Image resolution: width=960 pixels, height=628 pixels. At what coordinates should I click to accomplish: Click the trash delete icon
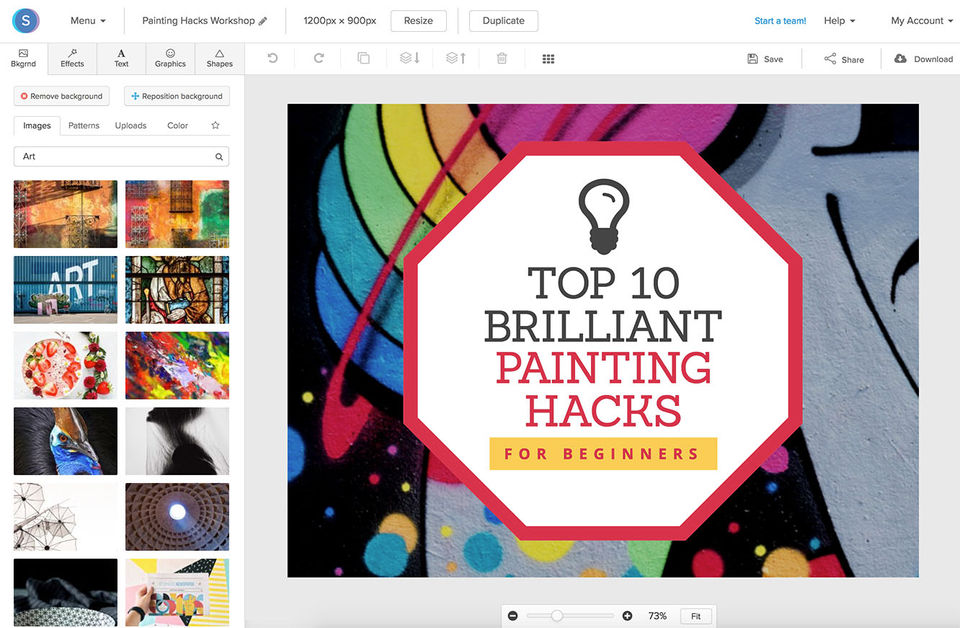tap(502, 59)
